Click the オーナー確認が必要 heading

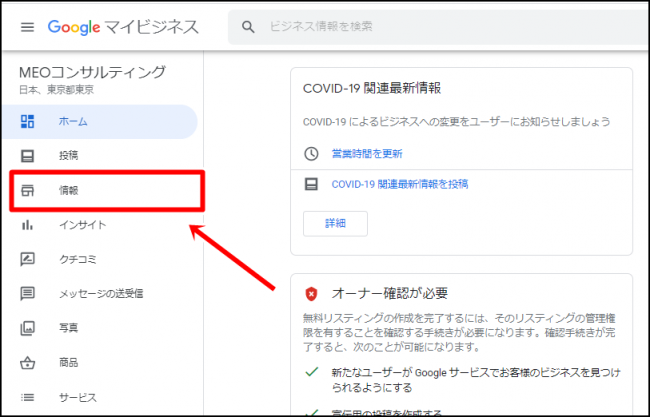[x=390, y=293]
